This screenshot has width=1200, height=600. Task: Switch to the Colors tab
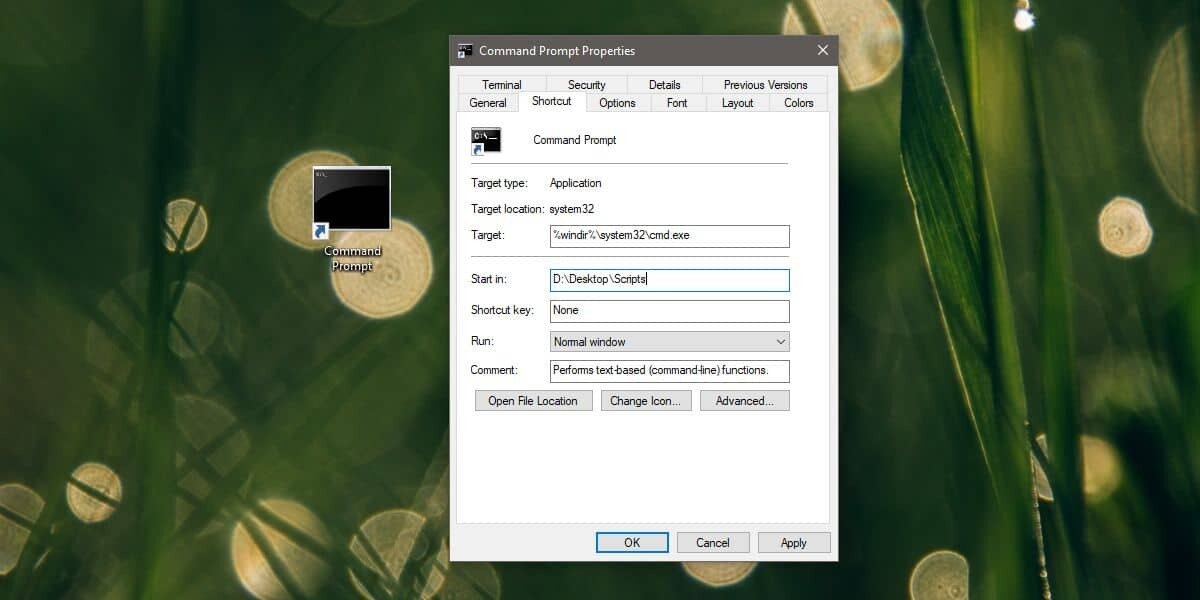point(797,102)
